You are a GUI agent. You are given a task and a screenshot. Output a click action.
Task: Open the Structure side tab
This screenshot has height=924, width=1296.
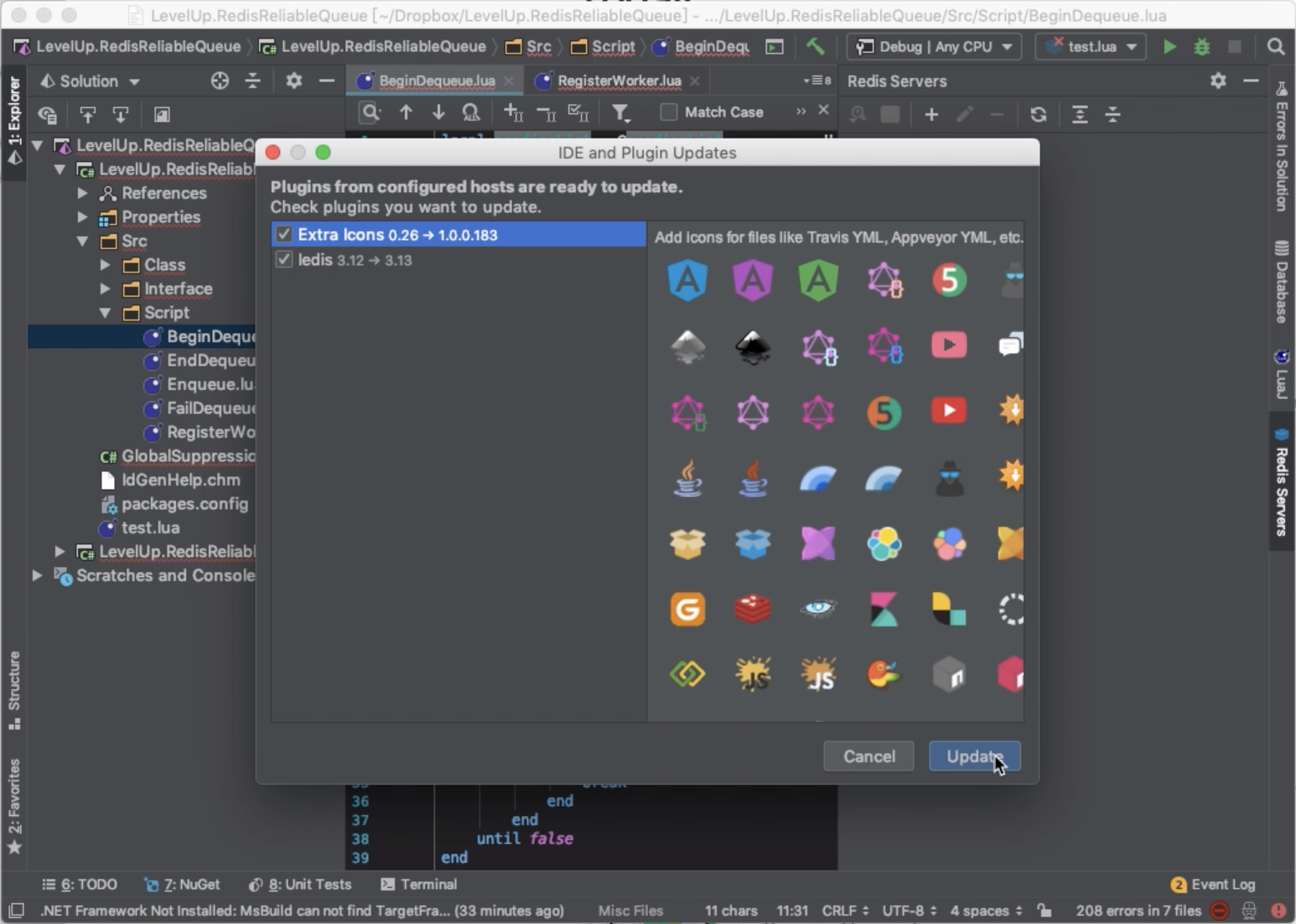coord(14,689)
